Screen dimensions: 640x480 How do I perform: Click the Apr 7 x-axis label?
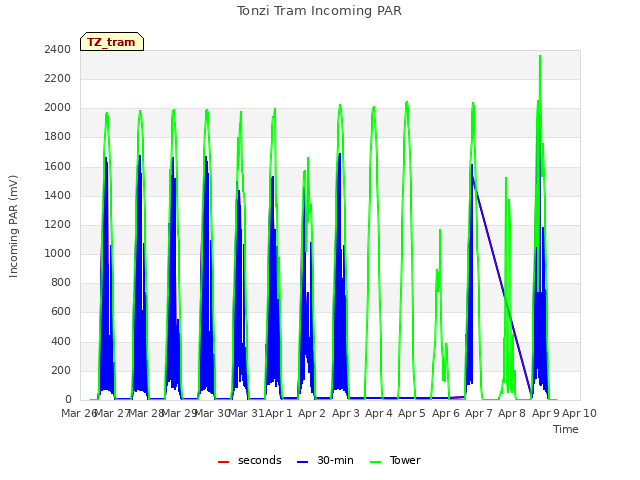point(479,413)
